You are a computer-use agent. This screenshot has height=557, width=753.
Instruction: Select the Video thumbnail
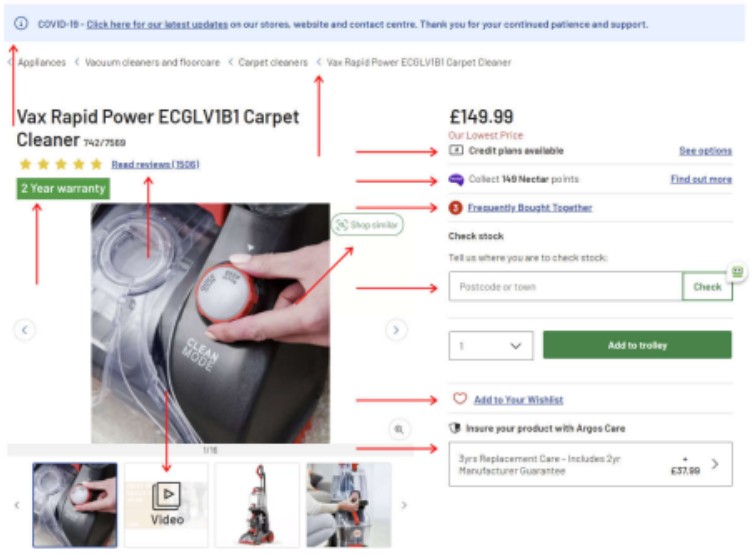167,504
